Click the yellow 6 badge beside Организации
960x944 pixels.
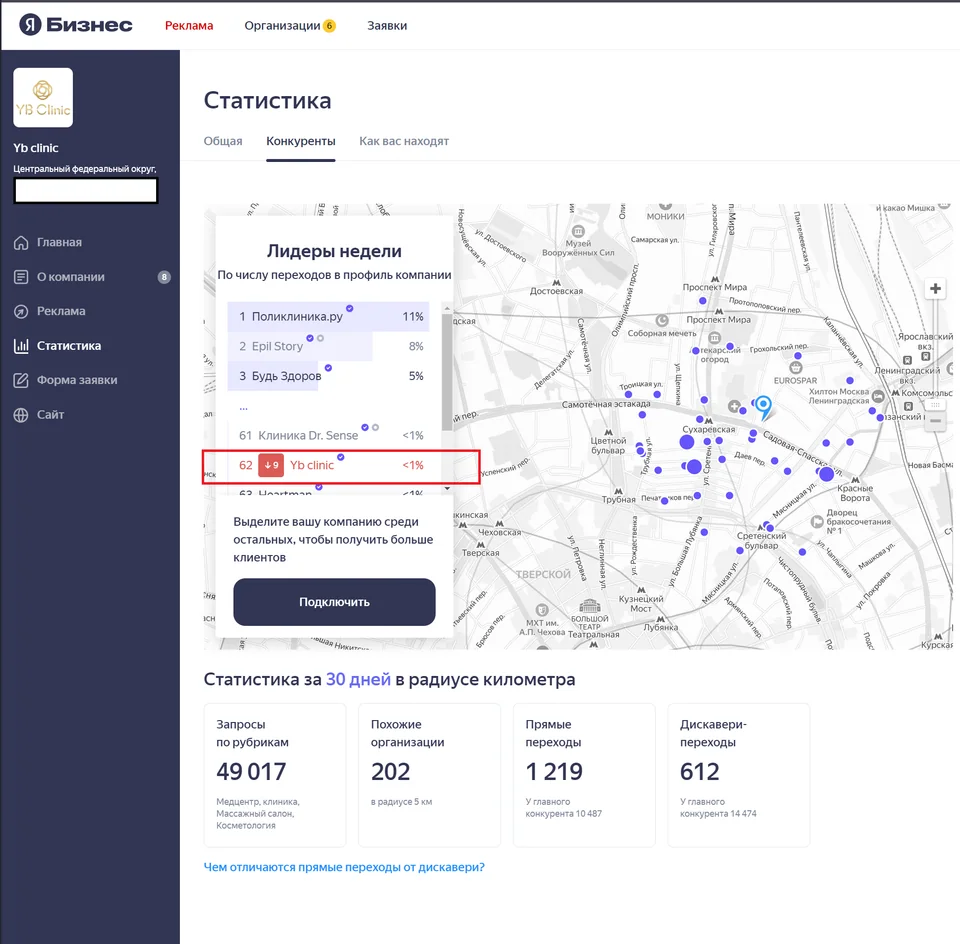point(329,26)
